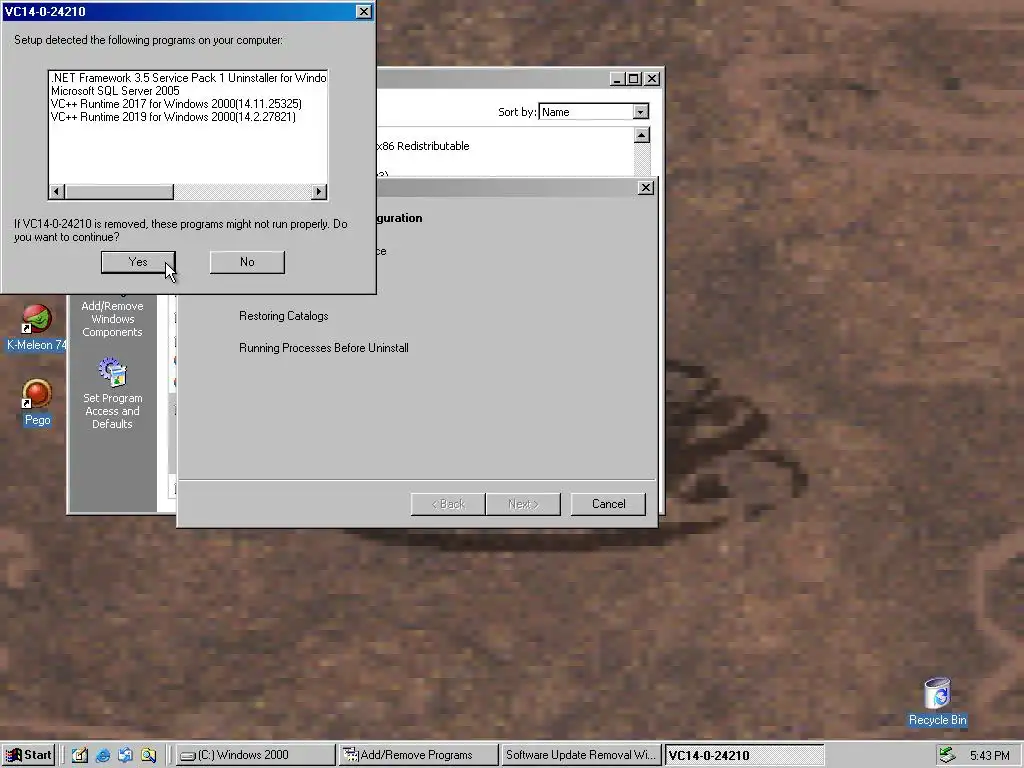Select .NET Framework 3.5 Service Pack 1 entry

click(188, 78)
